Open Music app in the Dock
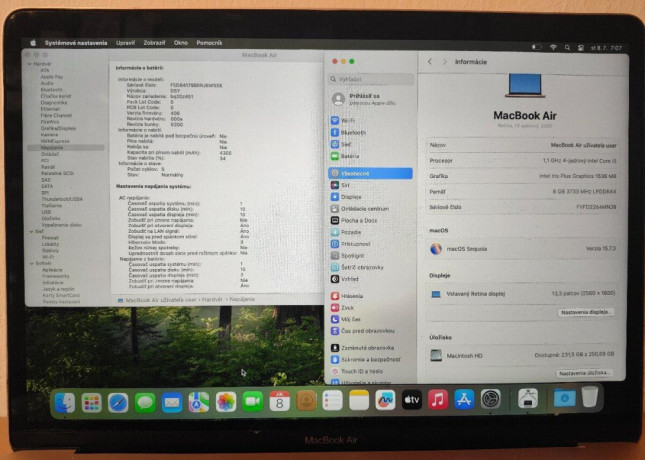This screenshot has height=460, width=645. pyautogui.click(x=438, y=400)
